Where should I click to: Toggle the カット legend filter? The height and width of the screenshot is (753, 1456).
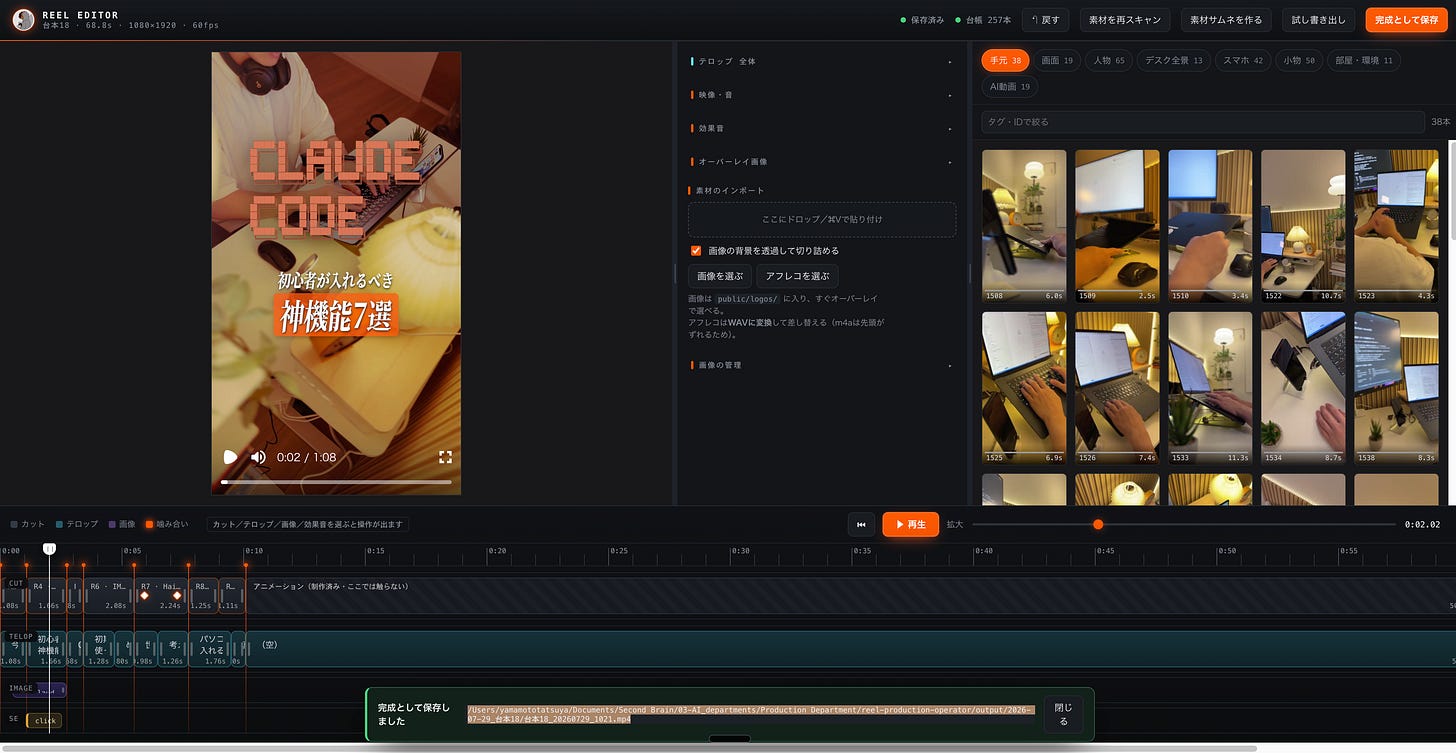(x=27, y=524)
